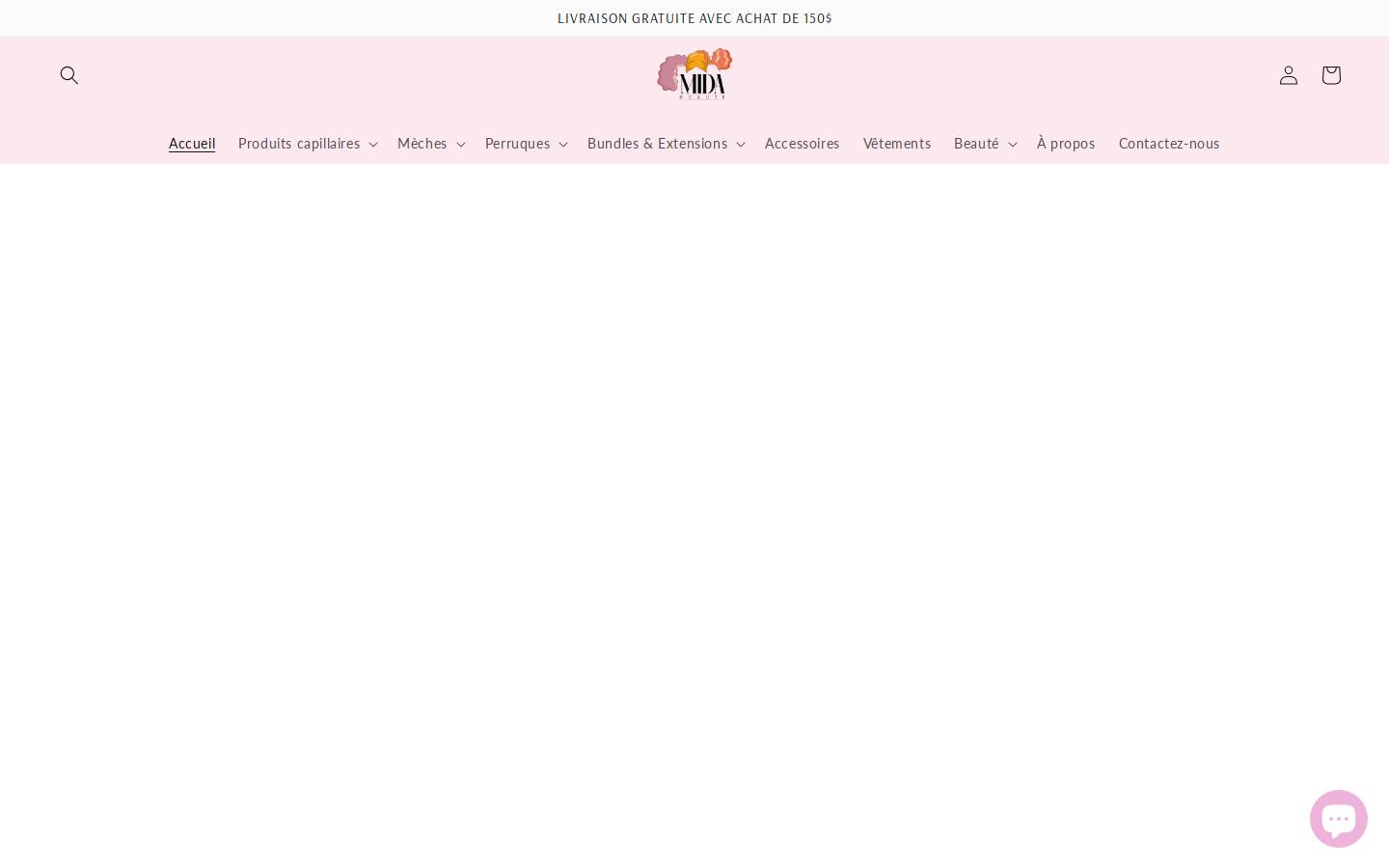Open the shopping cart icon
The height and width of the screenshot is (868, 1389).
1331,75
